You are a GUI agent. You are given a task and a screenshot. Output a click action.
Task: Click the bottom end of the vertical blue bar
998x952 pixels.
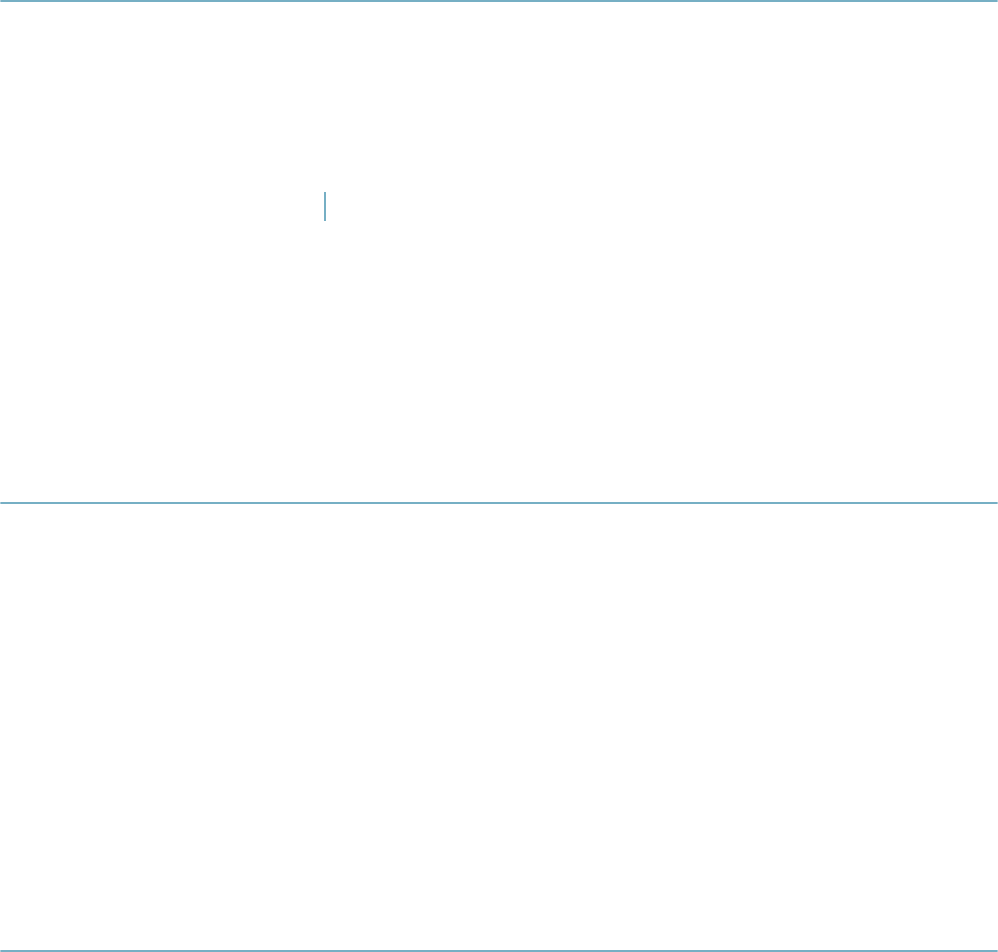pyautogui.click(x=325, y=220)
